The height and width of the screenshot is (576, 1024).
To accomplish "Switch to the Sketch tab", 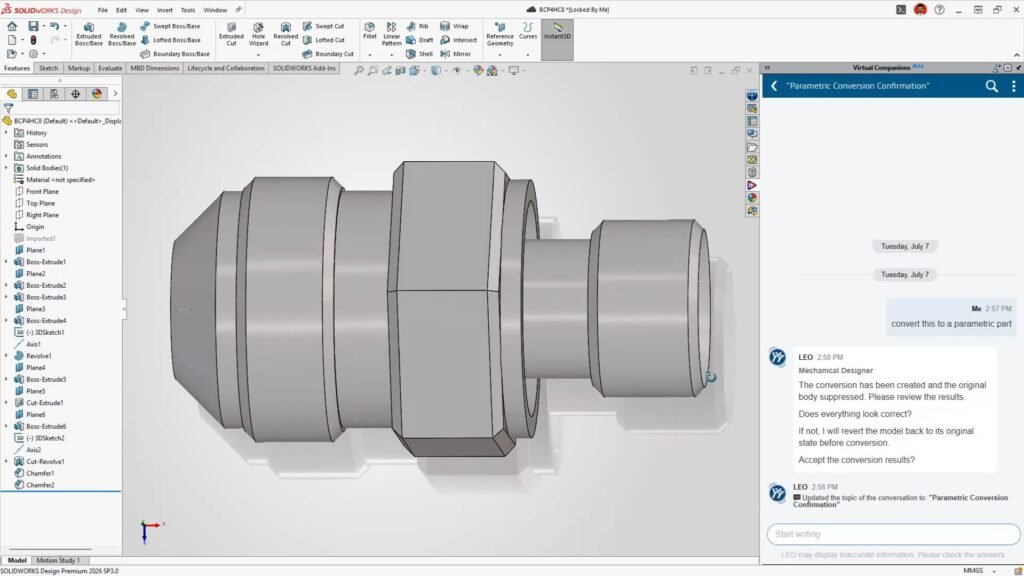I will point(48,68).
